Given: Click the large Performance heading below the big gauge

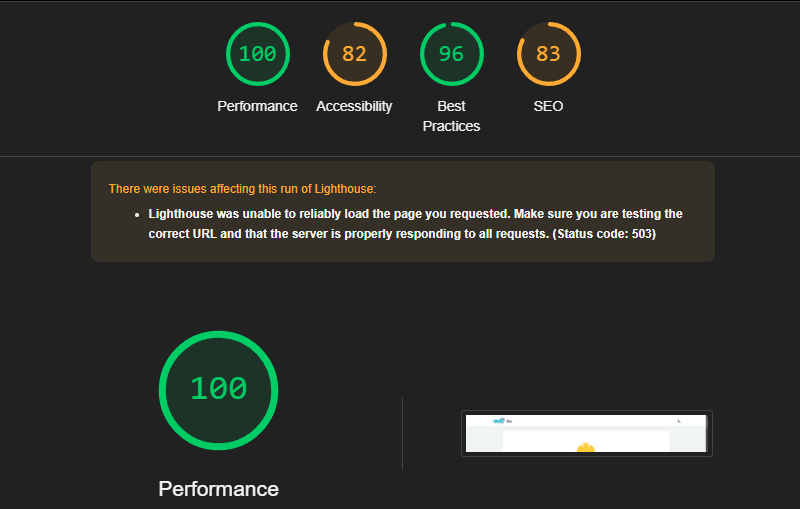Looking at the screenshot, I should pos(218,489).
